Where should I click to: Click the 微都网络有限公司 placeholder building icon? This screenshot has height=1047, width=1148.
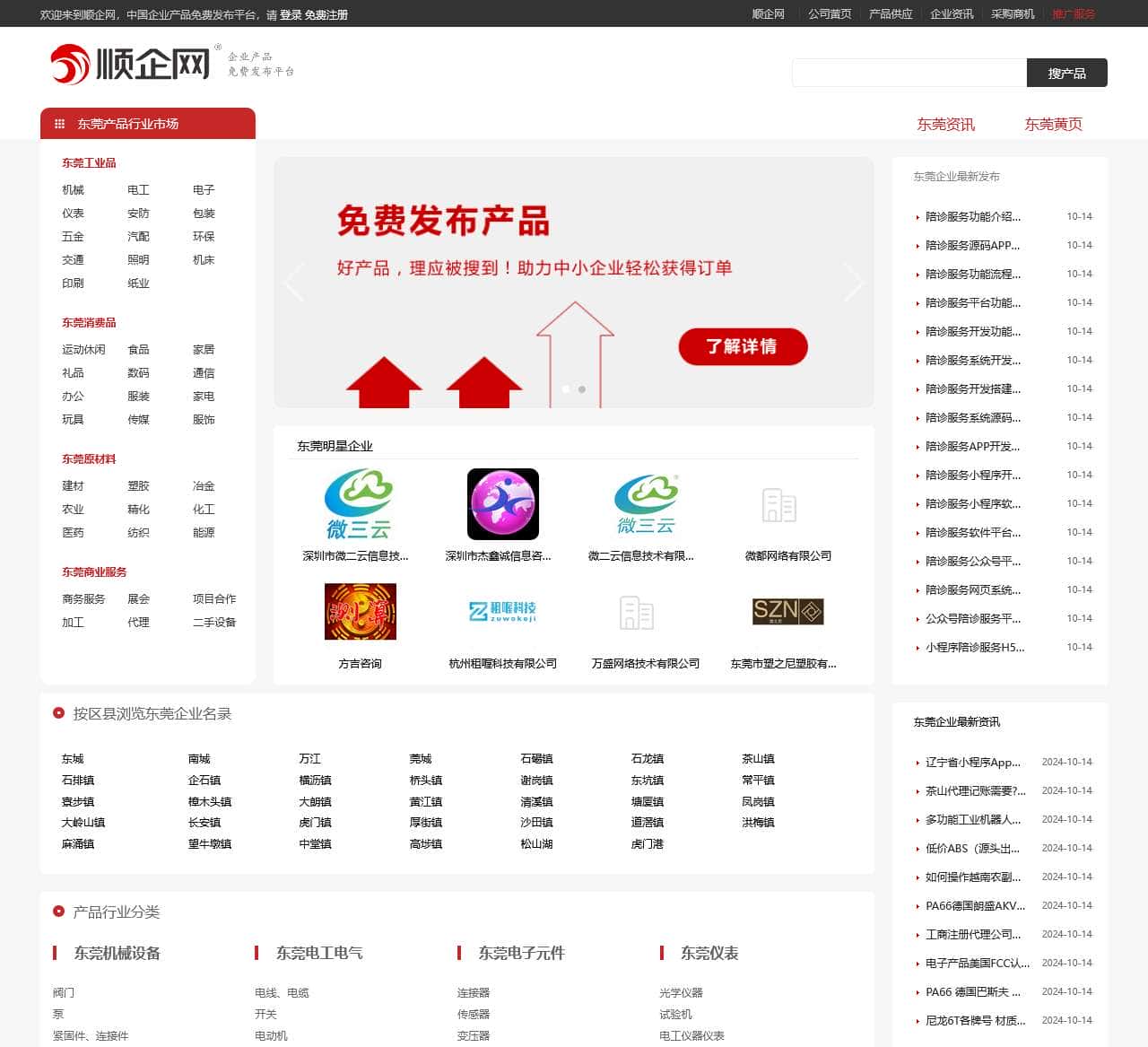tap(779, 505)
